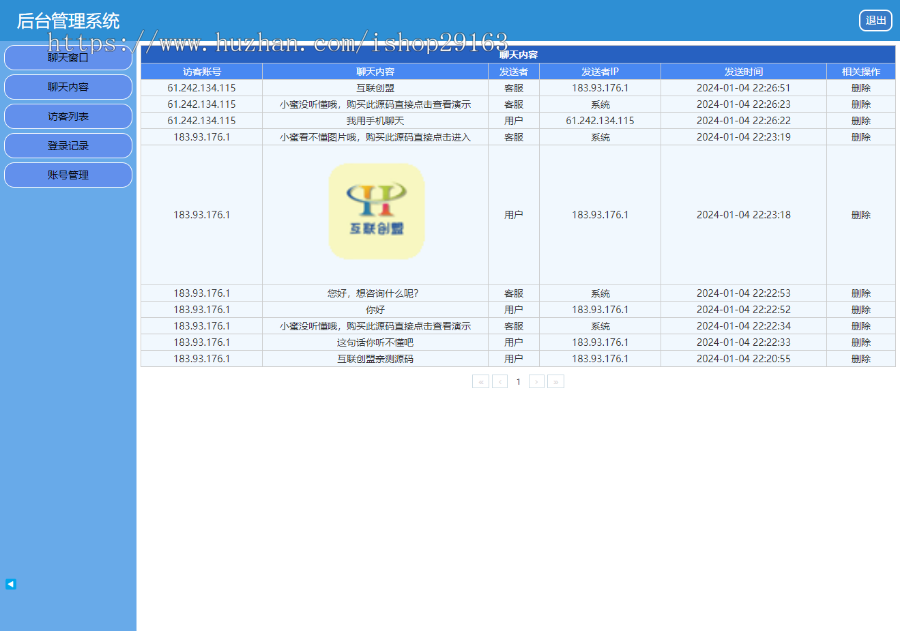Delete the image message sent at 22:23:18

tap(861, 215)
